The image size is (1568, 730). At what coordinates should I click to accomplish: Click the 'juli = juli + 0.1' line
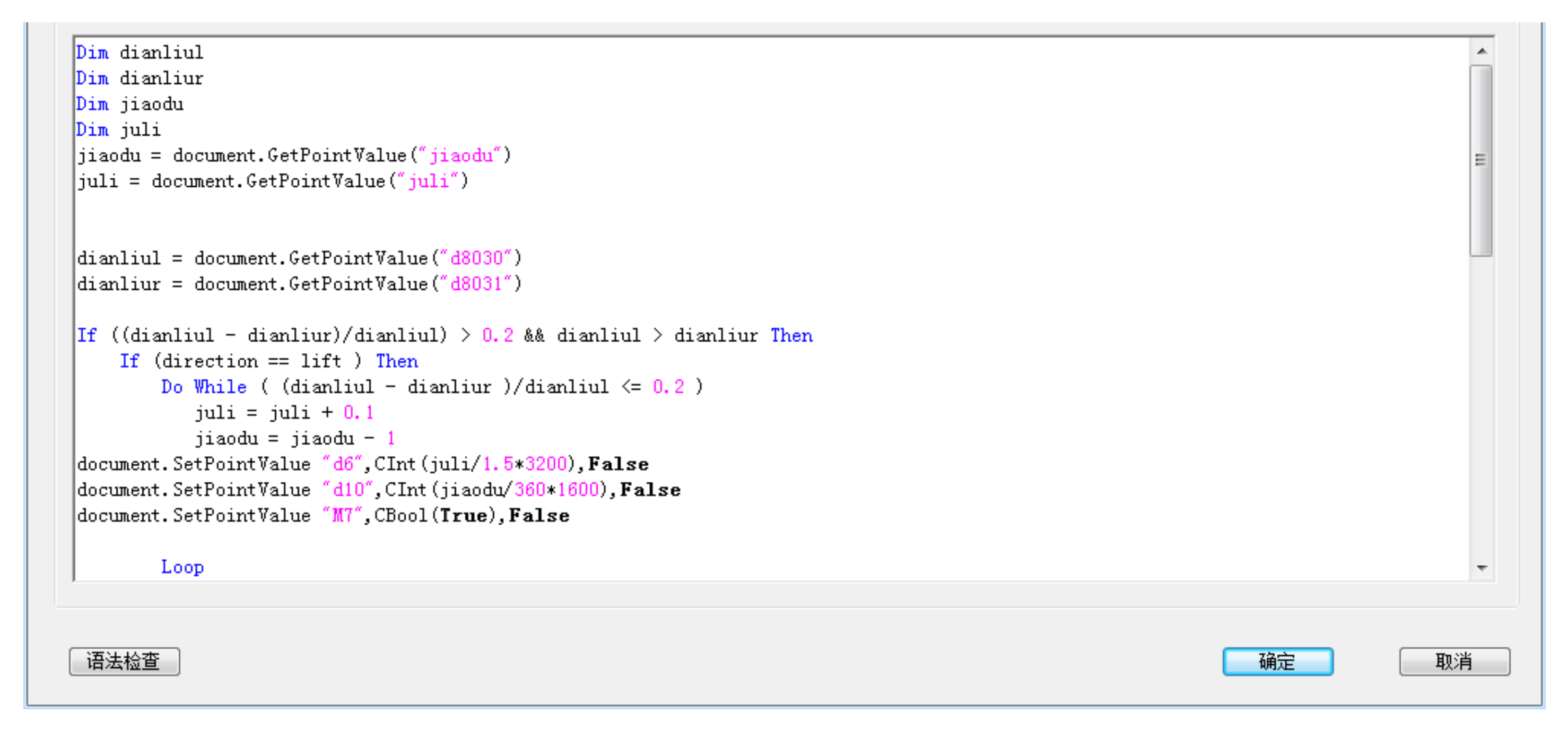pyautogui.click(x=284, y=413)
